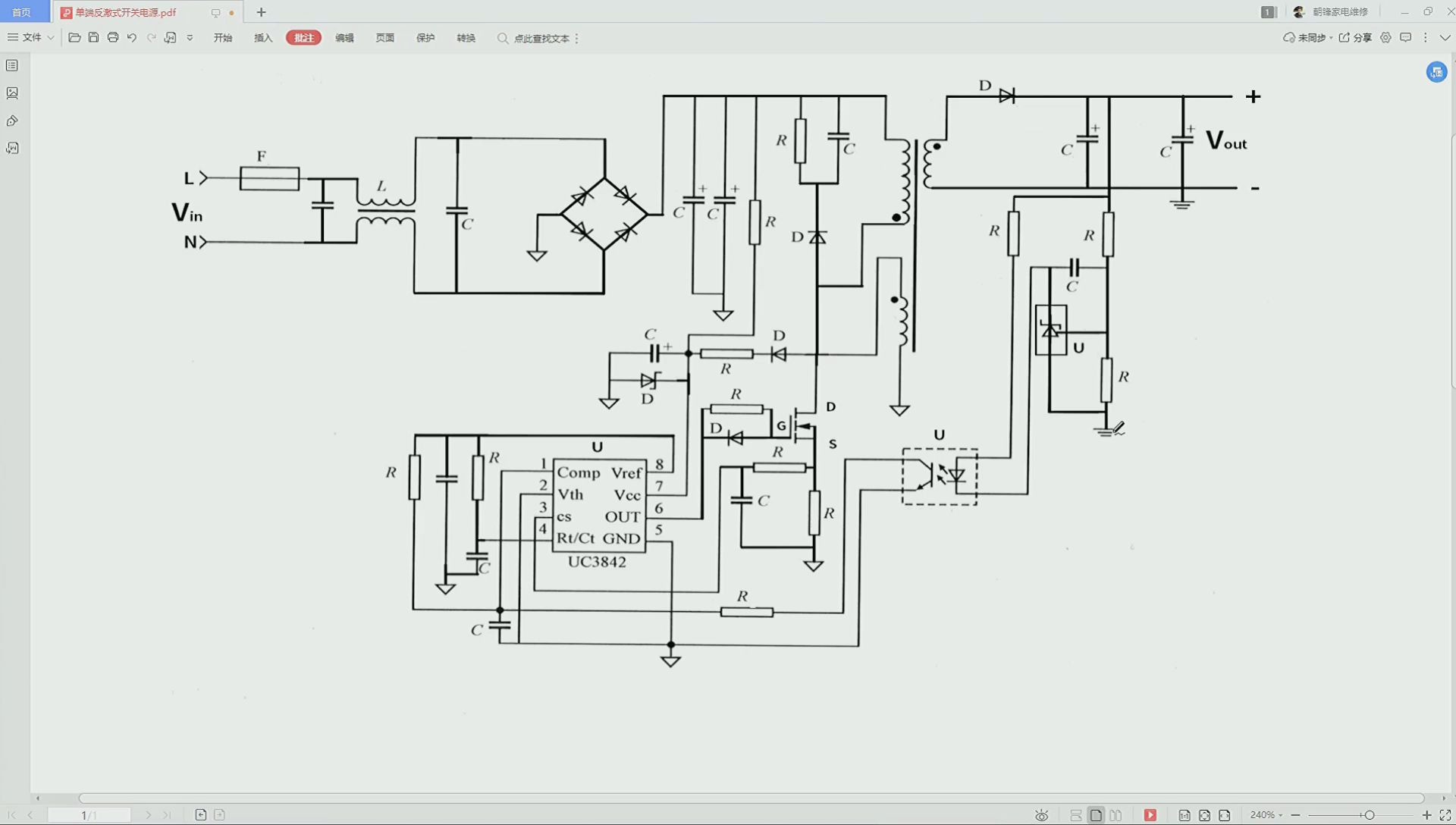Click the blue floating translate button
The height and width of the screenshot is (825, 1456).
1436,72
